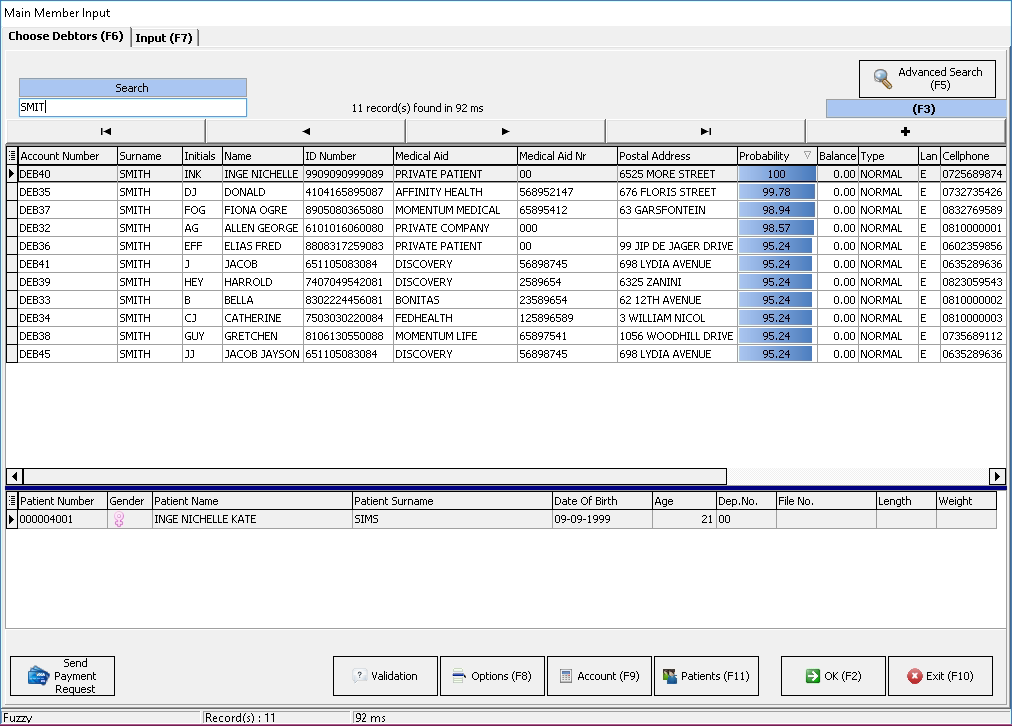Click in the Search text field
The height and width of the screenshot is (726, 1012).
pyautogui.click(x=132, y=108)
